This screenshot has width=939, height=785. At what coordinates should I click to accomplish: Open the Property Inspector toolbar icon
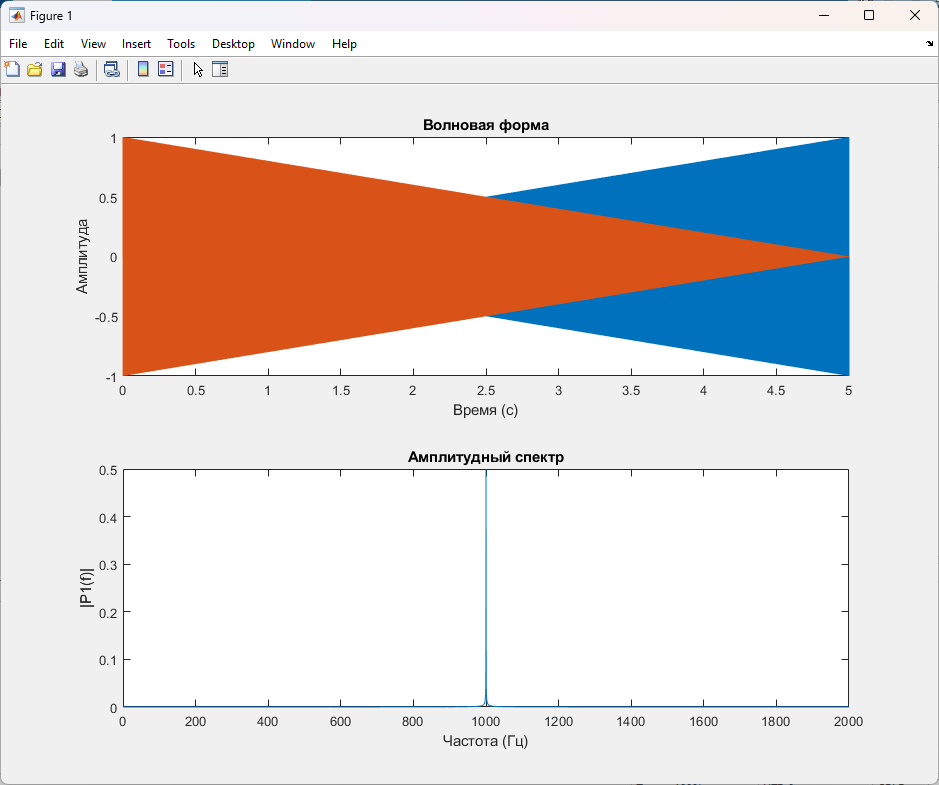point(220,69)
